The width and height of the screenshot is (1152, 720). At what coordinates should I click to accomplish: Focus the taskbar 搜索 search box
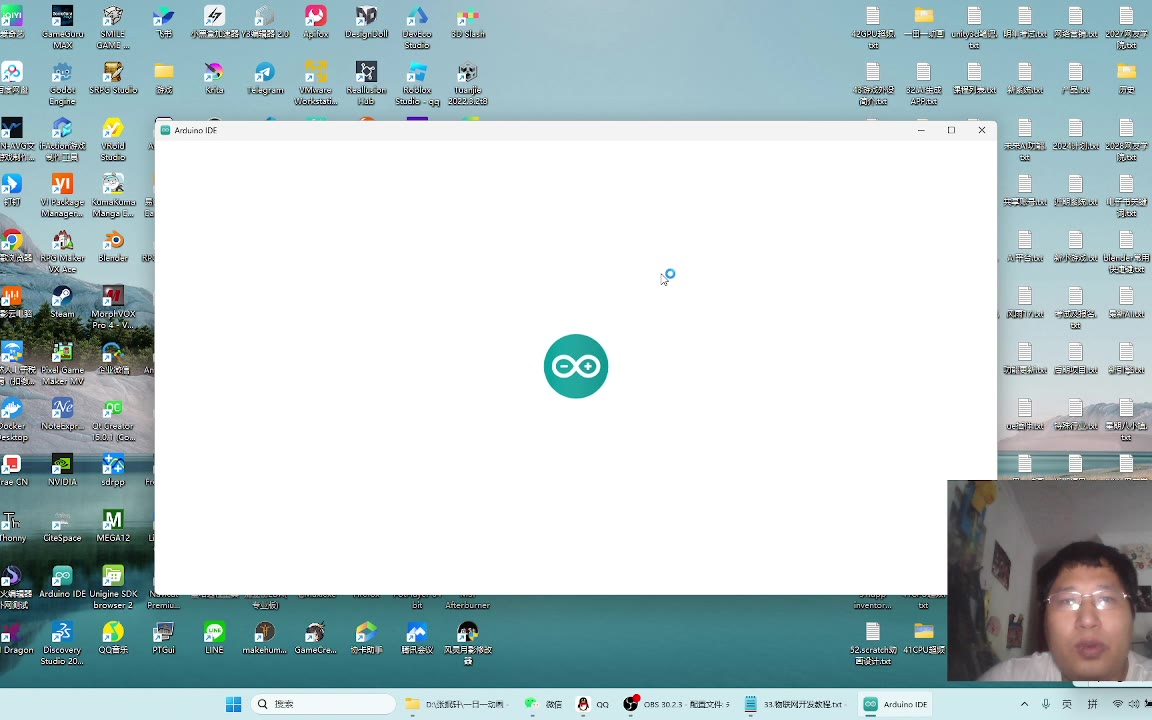click(x=323, y=704)
